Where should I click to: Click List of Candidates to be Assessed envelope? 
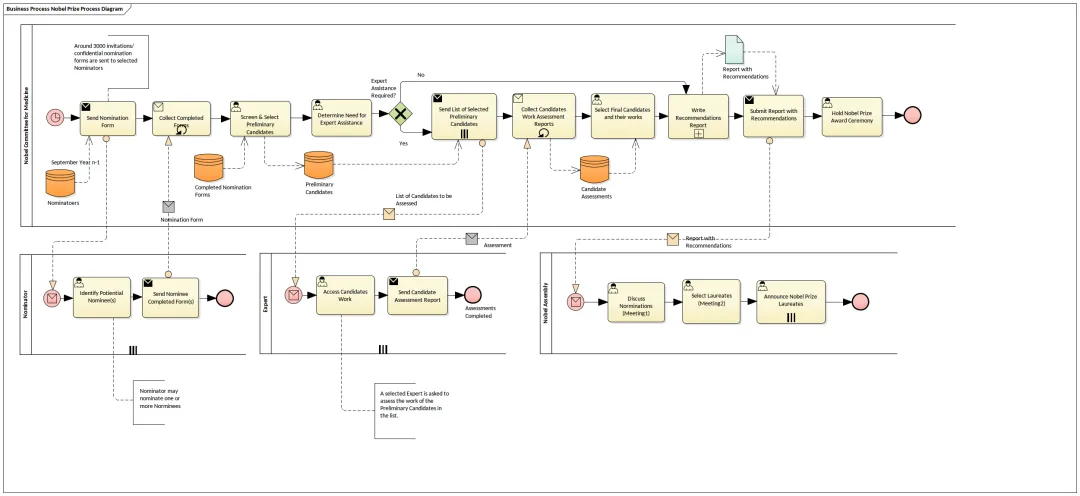pos(389,214)
